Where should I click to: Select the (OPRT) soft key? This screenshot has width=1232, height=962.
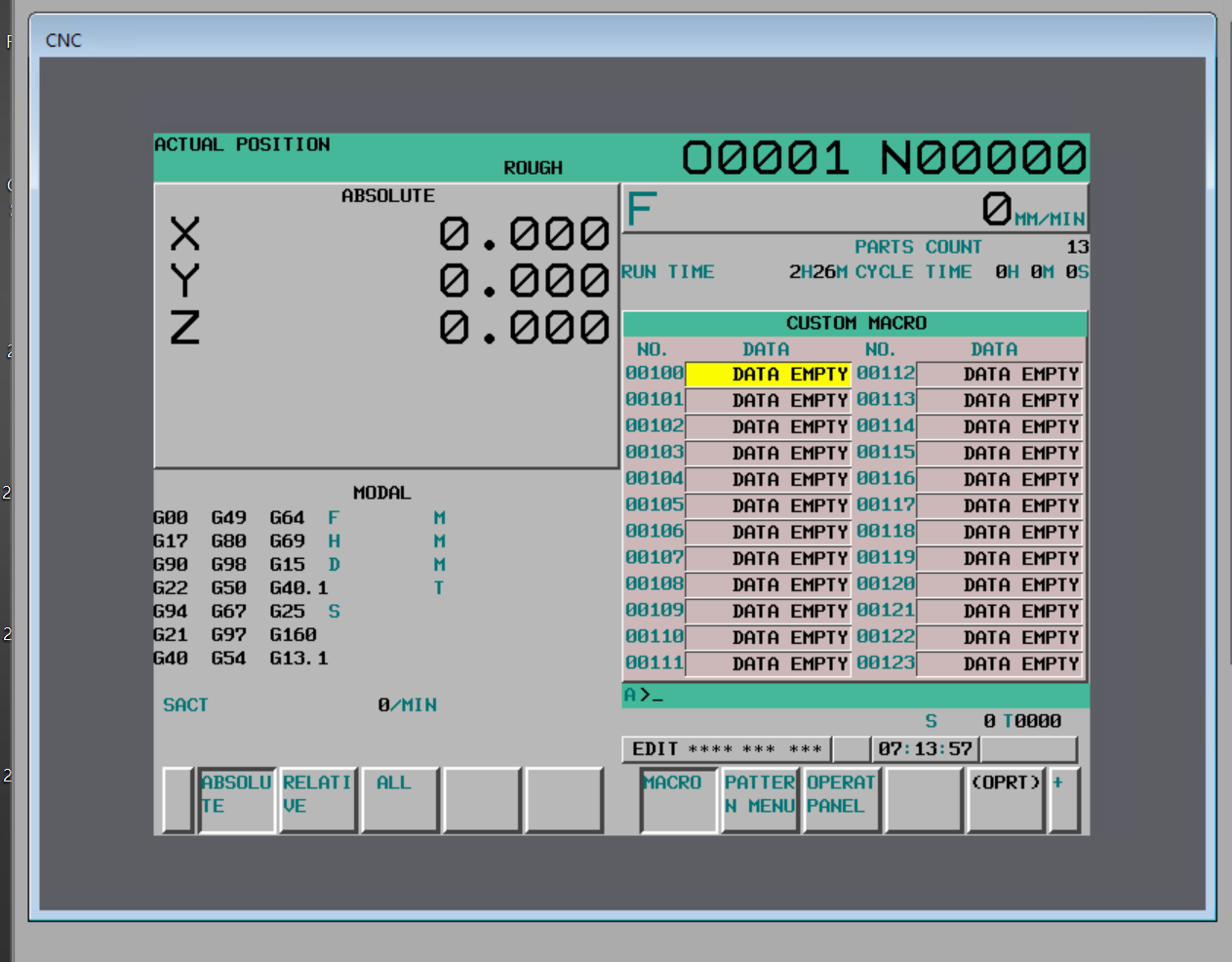(x=1007, y=800)
